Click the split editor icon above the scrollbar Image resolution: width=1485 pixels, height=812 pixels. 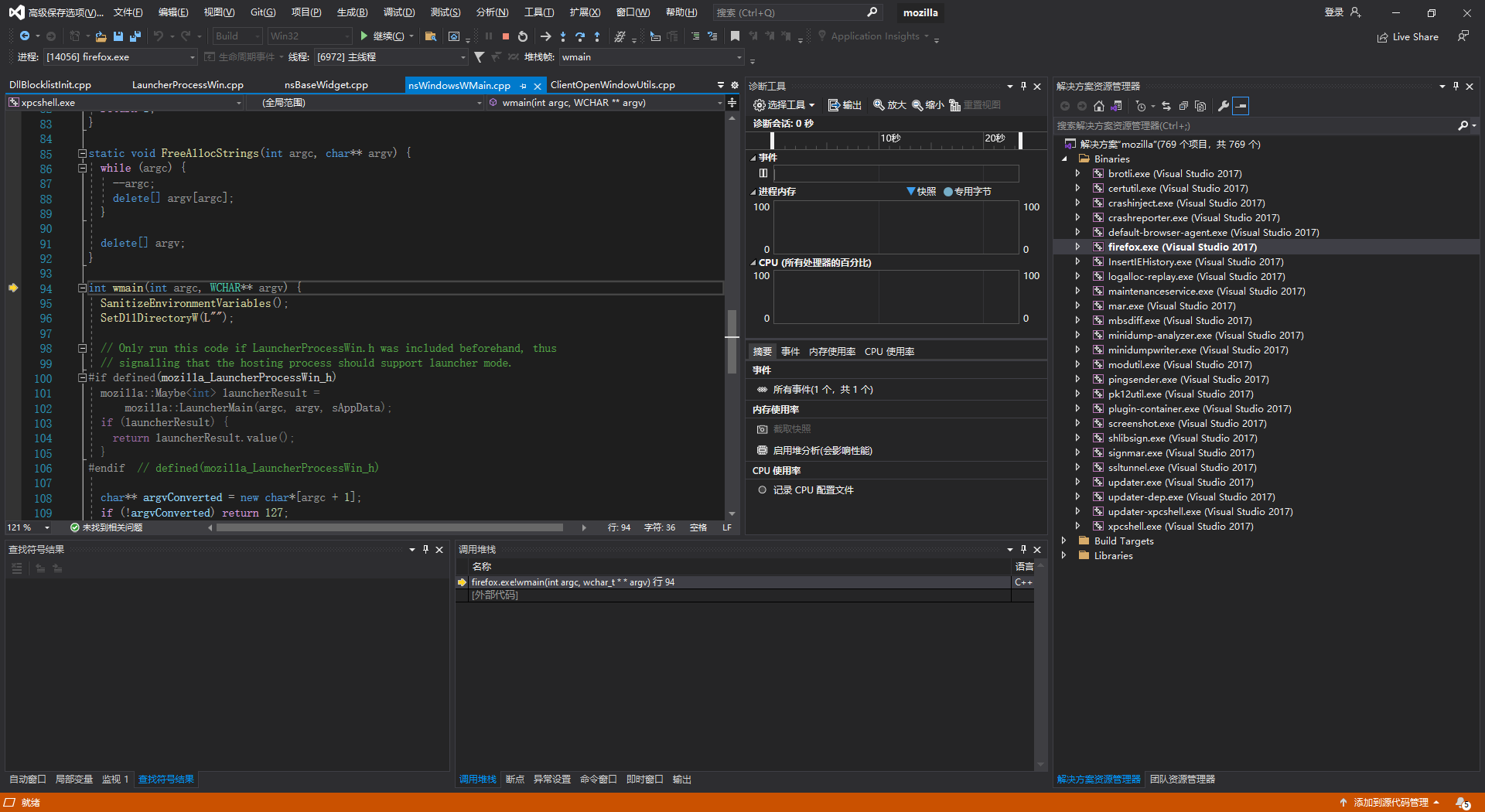[x=732, y=102]
